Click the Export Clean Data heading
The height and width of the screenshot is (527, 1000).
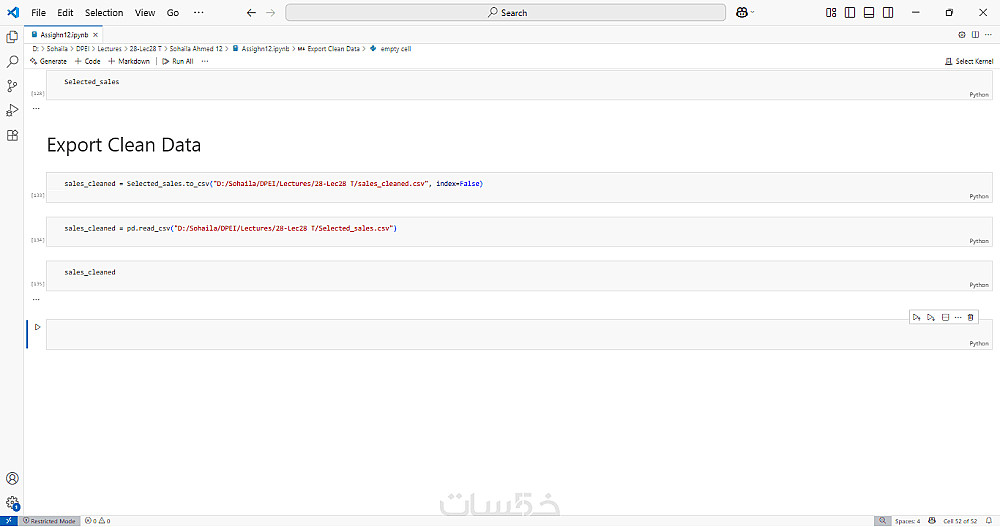click(124, 145)
